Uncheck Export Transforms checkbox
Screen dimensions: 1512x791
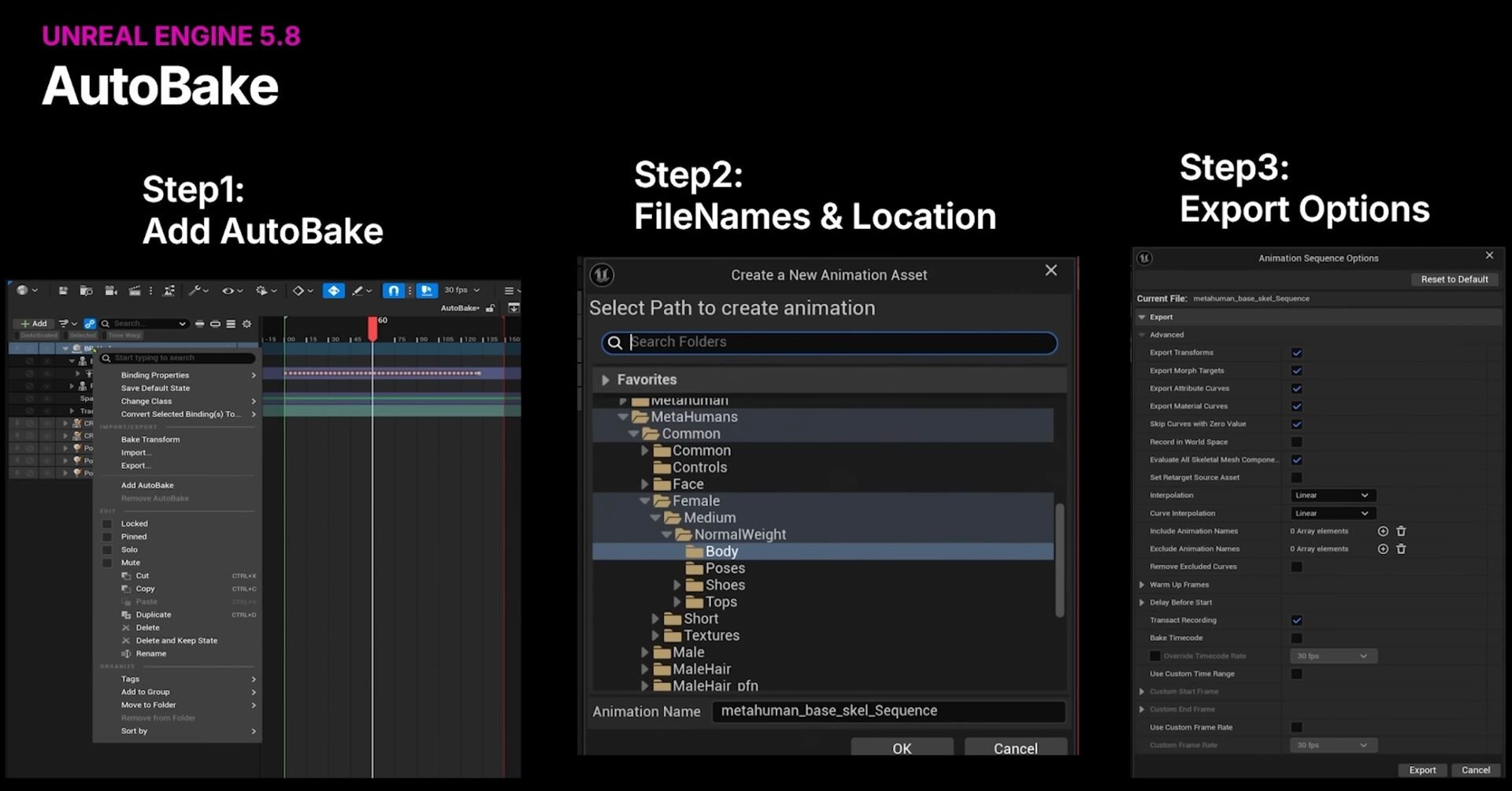coord(1297,353)
